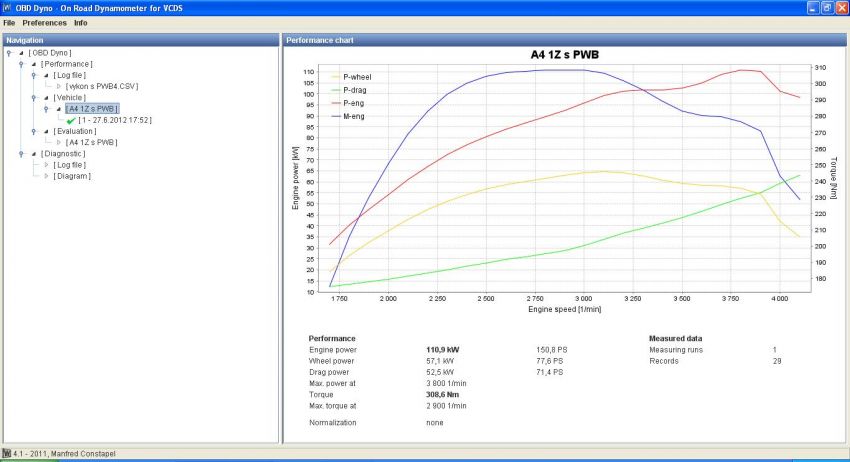
Task: Click the Max. power at 3 800 1/min value
Action: (x=446, y=383)
